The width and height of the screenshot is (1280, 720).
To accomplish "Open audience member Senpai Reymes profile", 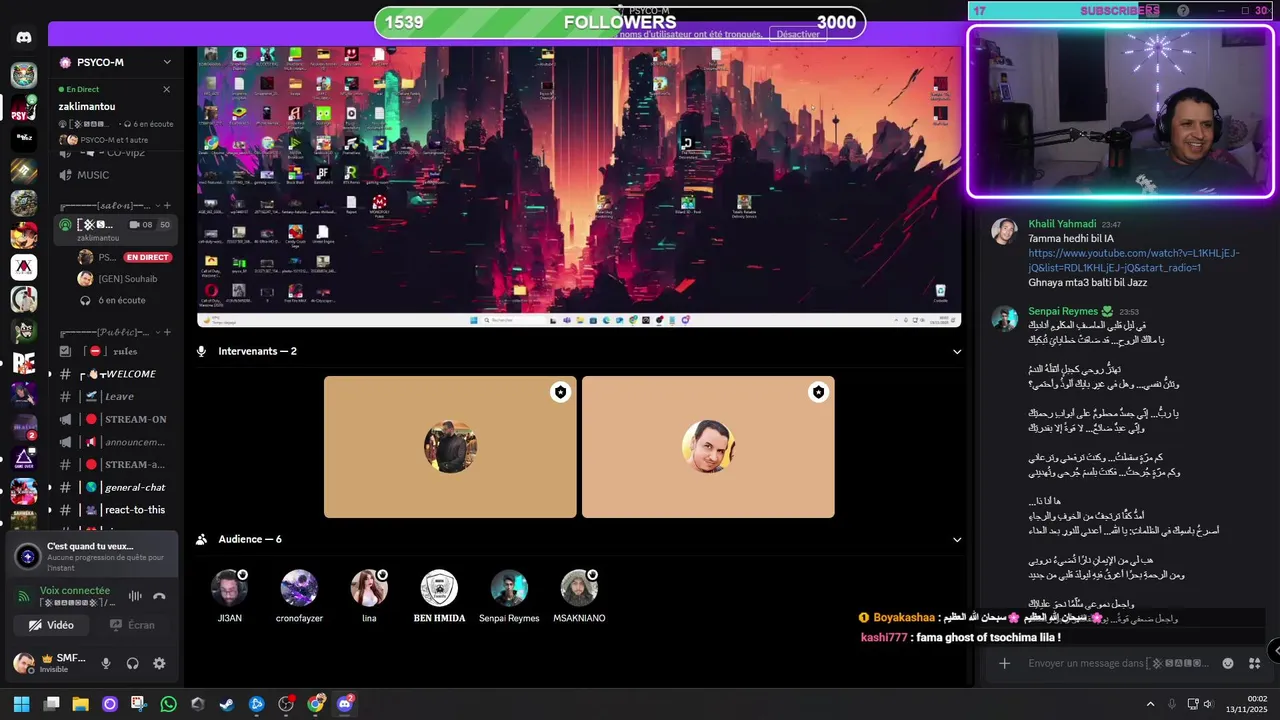I will (509, 596).
